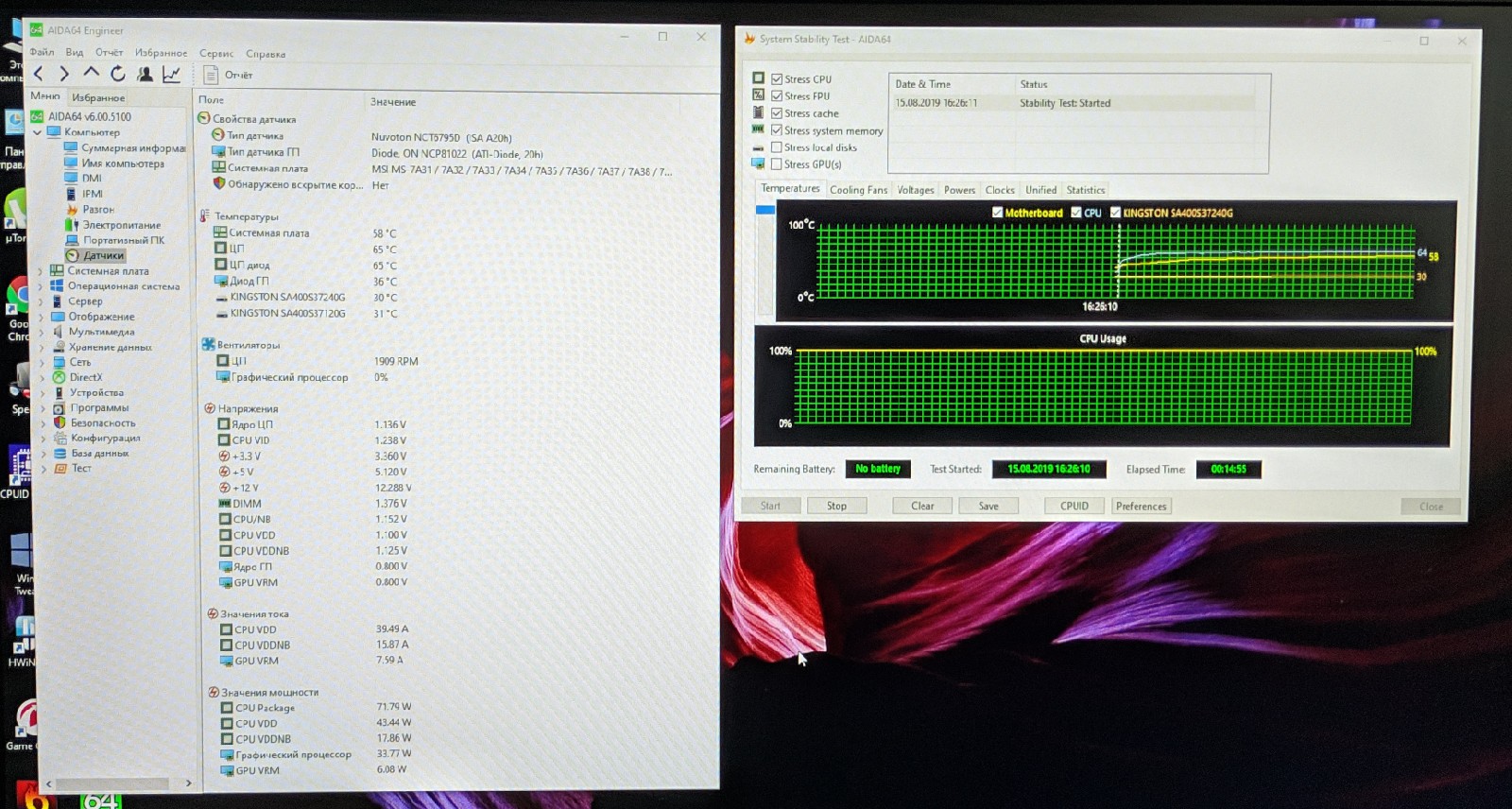
Task: Click the Отчёт report icon in toolbar
Action: pyautogui.click(x=230, y=75)
